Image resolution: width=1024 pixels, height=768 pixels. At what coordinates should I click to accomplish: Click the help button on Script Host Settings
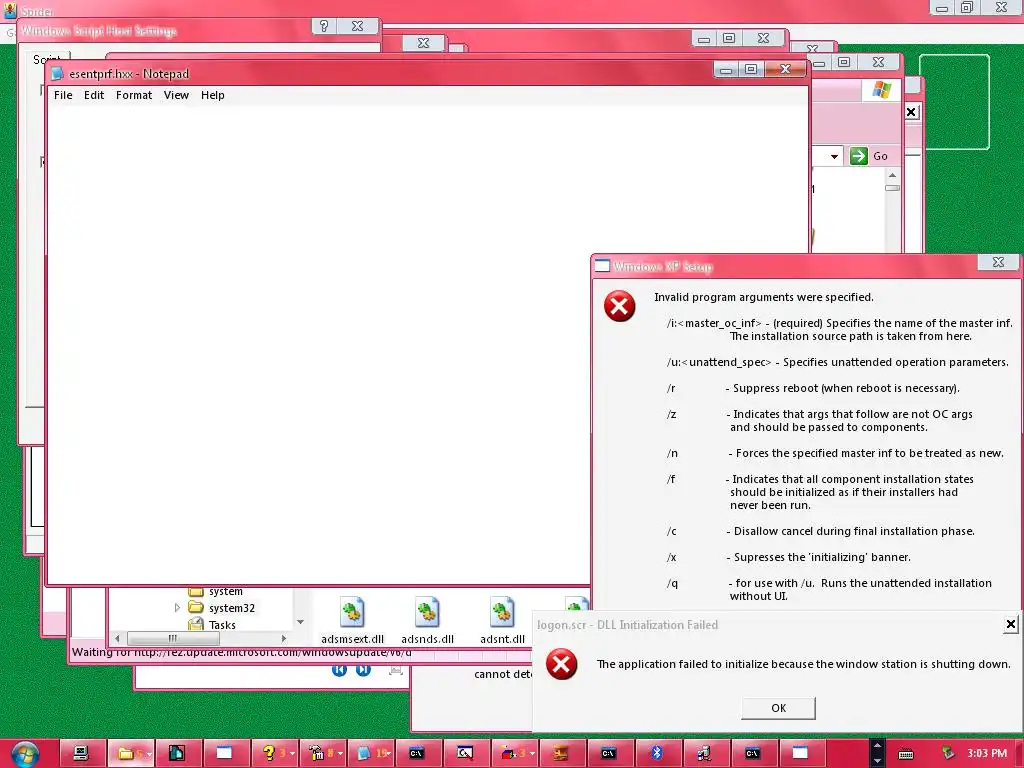pyautogui.click(x=324, y=26)
